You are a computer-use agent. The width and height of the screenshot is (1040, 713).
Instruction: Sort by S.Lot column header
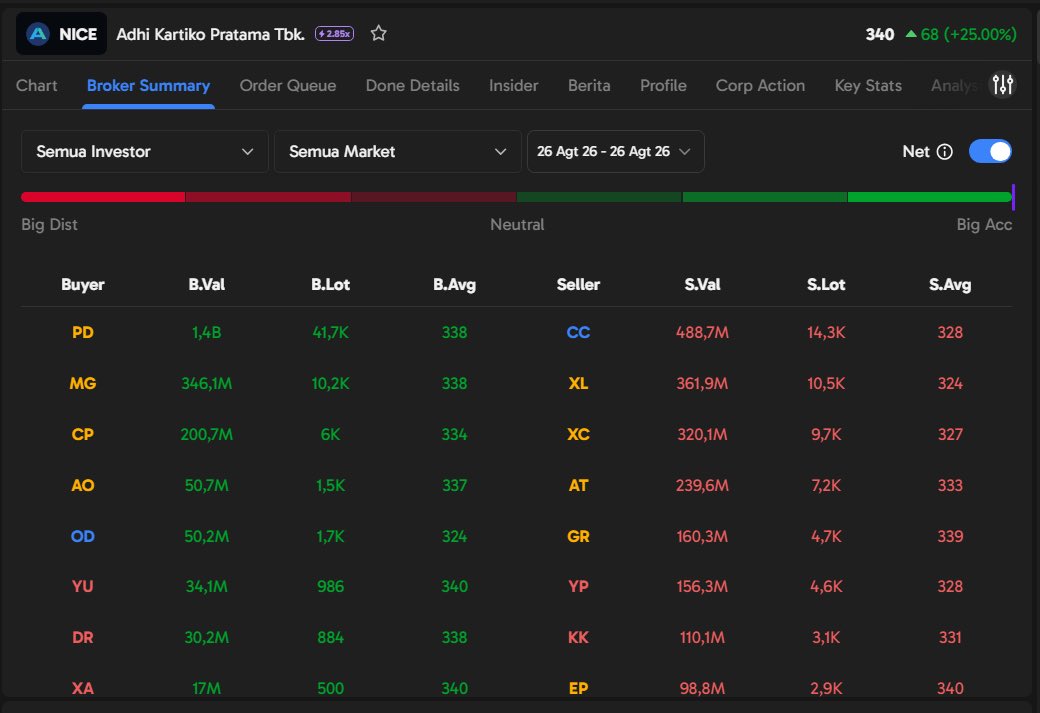tap(826, 285)
